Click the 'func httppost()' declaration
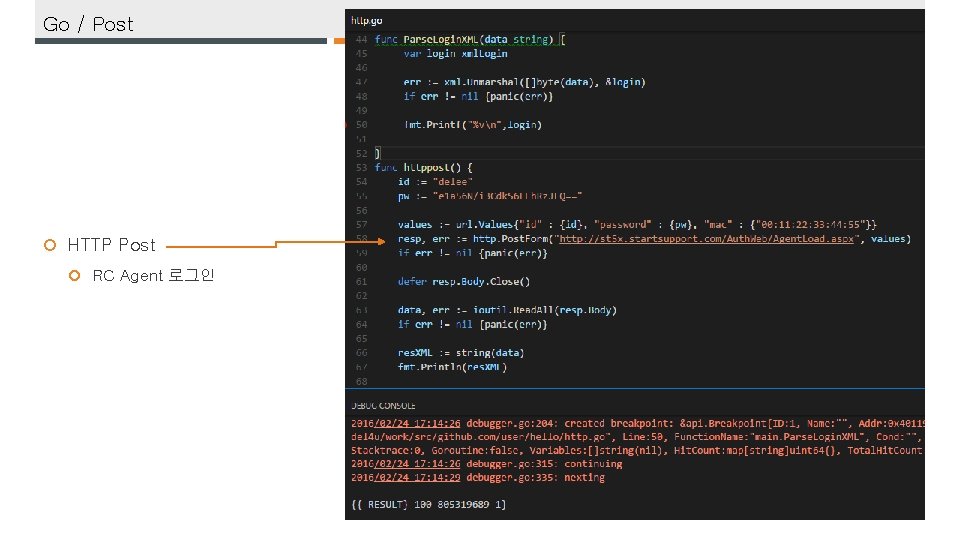Image resolution: width=960 pixels, height=540 pixels. [x=424, y=168]
